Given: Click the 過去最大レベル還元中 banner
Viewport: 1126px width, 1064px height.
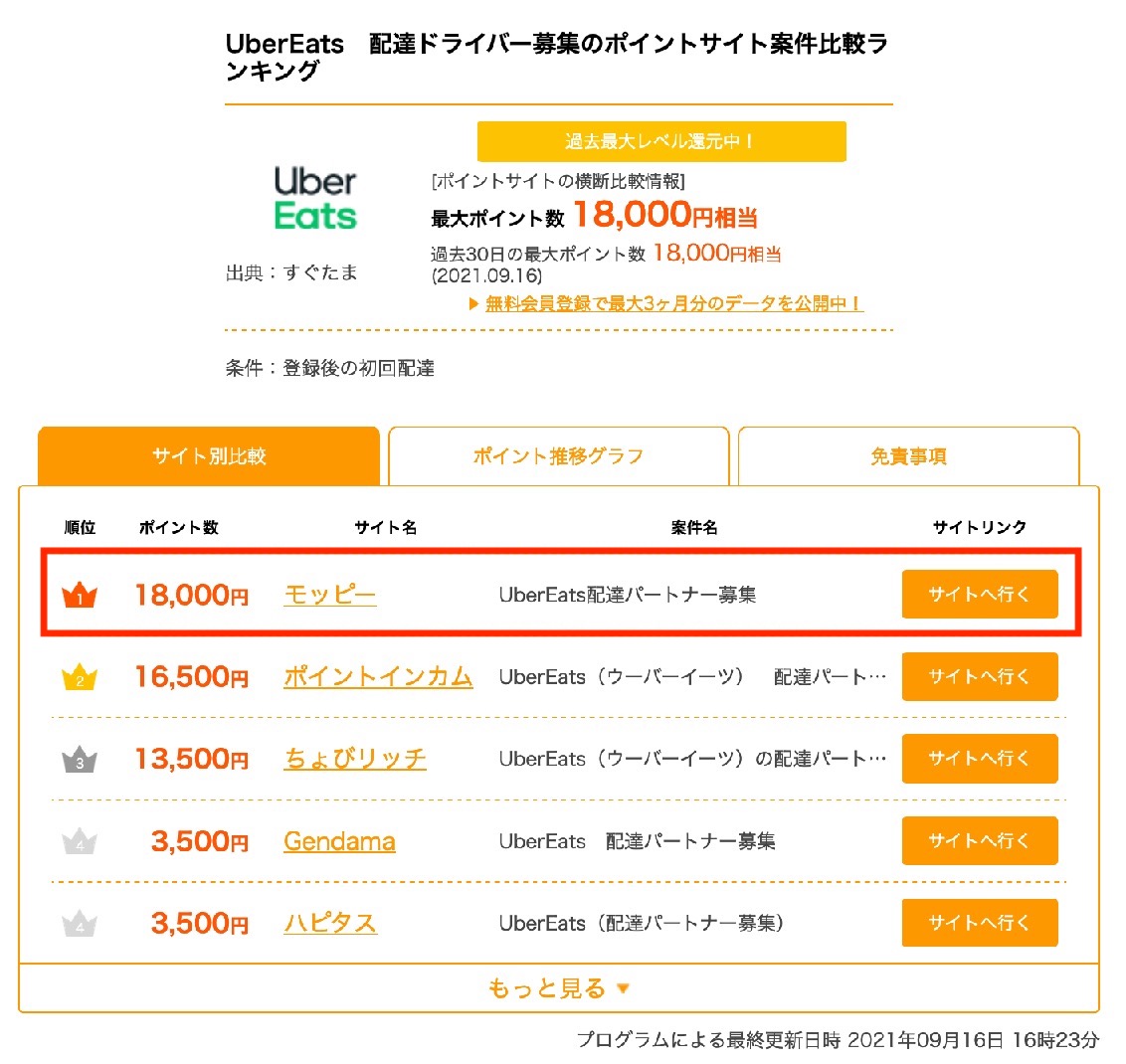Looking at the screenshot, I should (x=661, y=141).
